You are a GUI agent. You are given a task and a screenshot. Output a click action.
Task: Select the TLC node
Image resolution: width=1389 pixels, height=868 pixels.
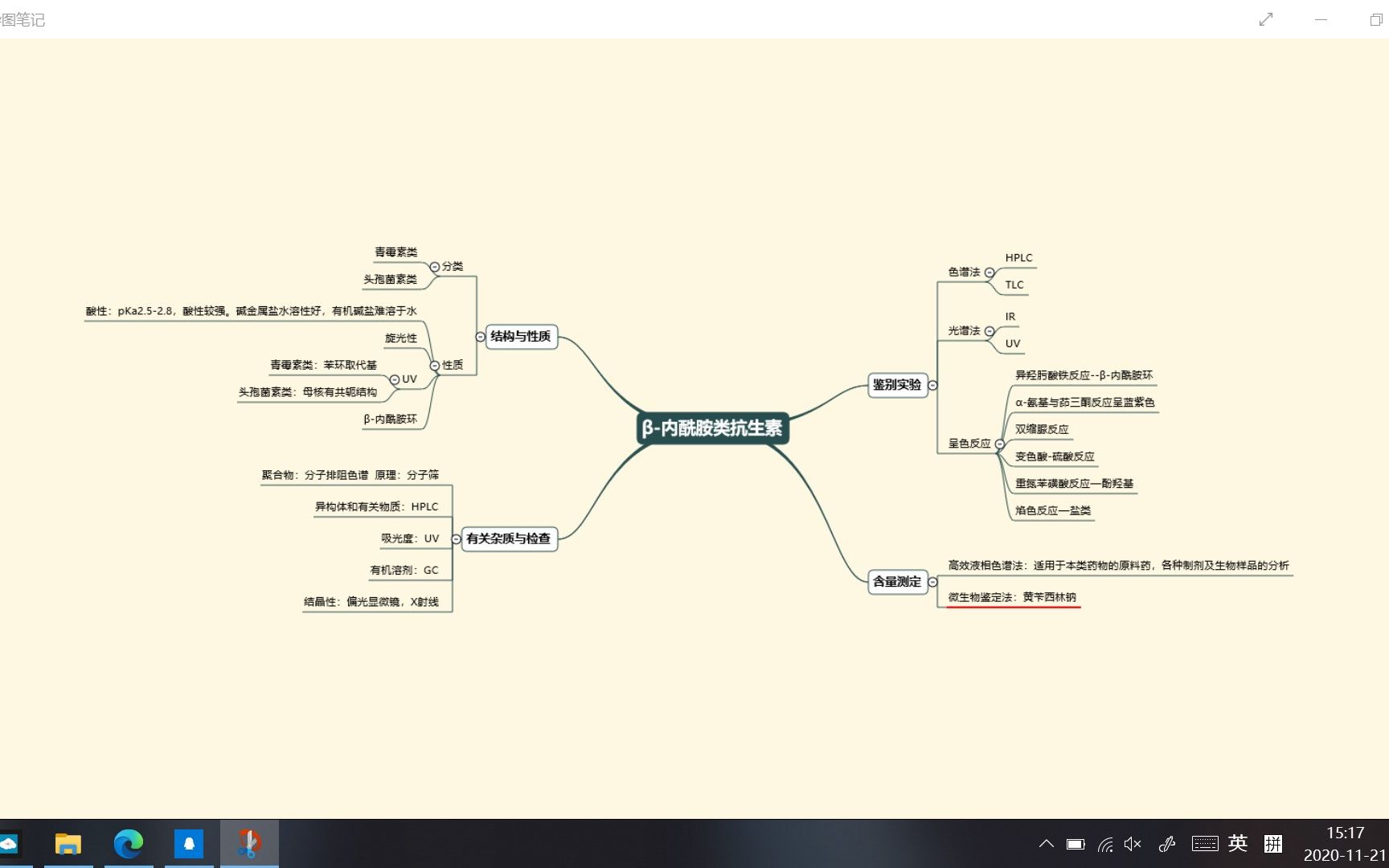[1014, 285]
